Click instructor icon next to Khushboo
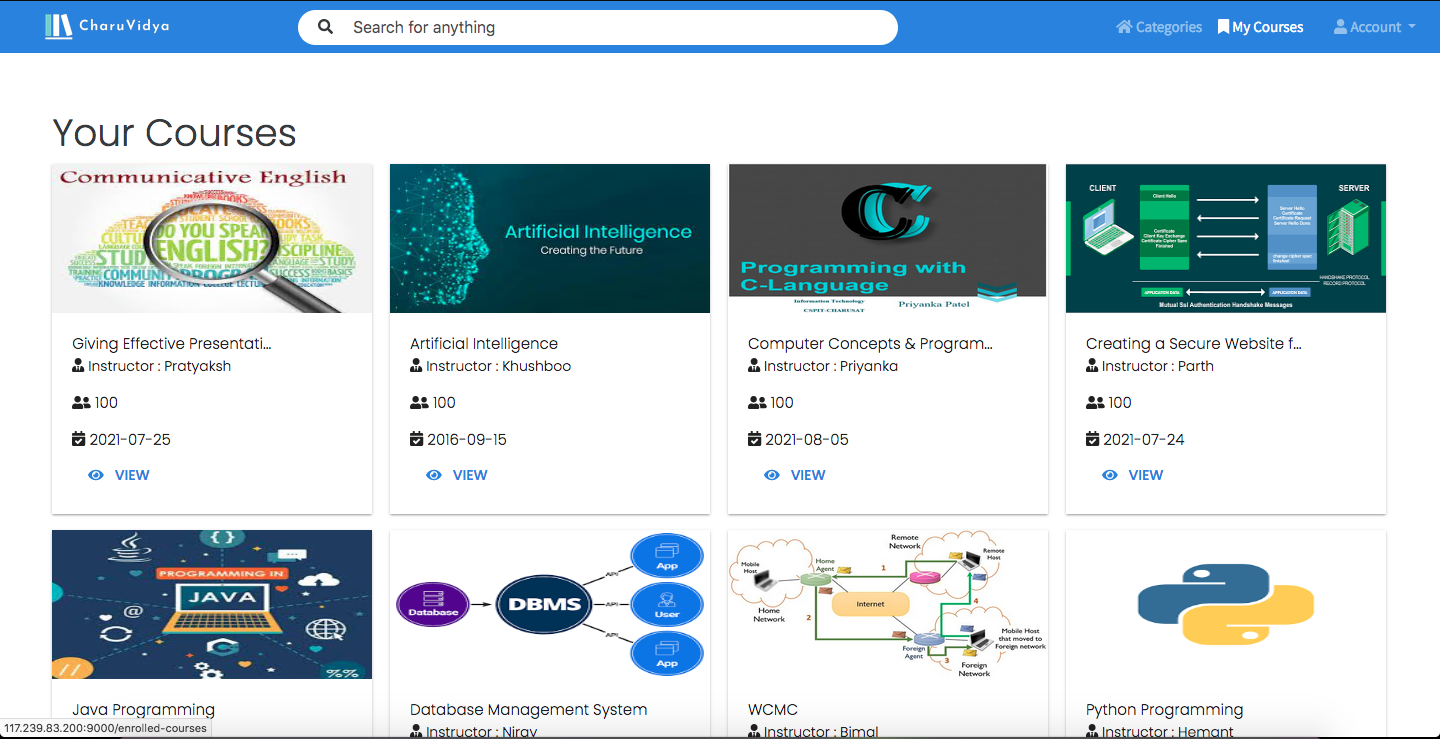This screenshot has width=1440, height=739. tap(416, 366)
